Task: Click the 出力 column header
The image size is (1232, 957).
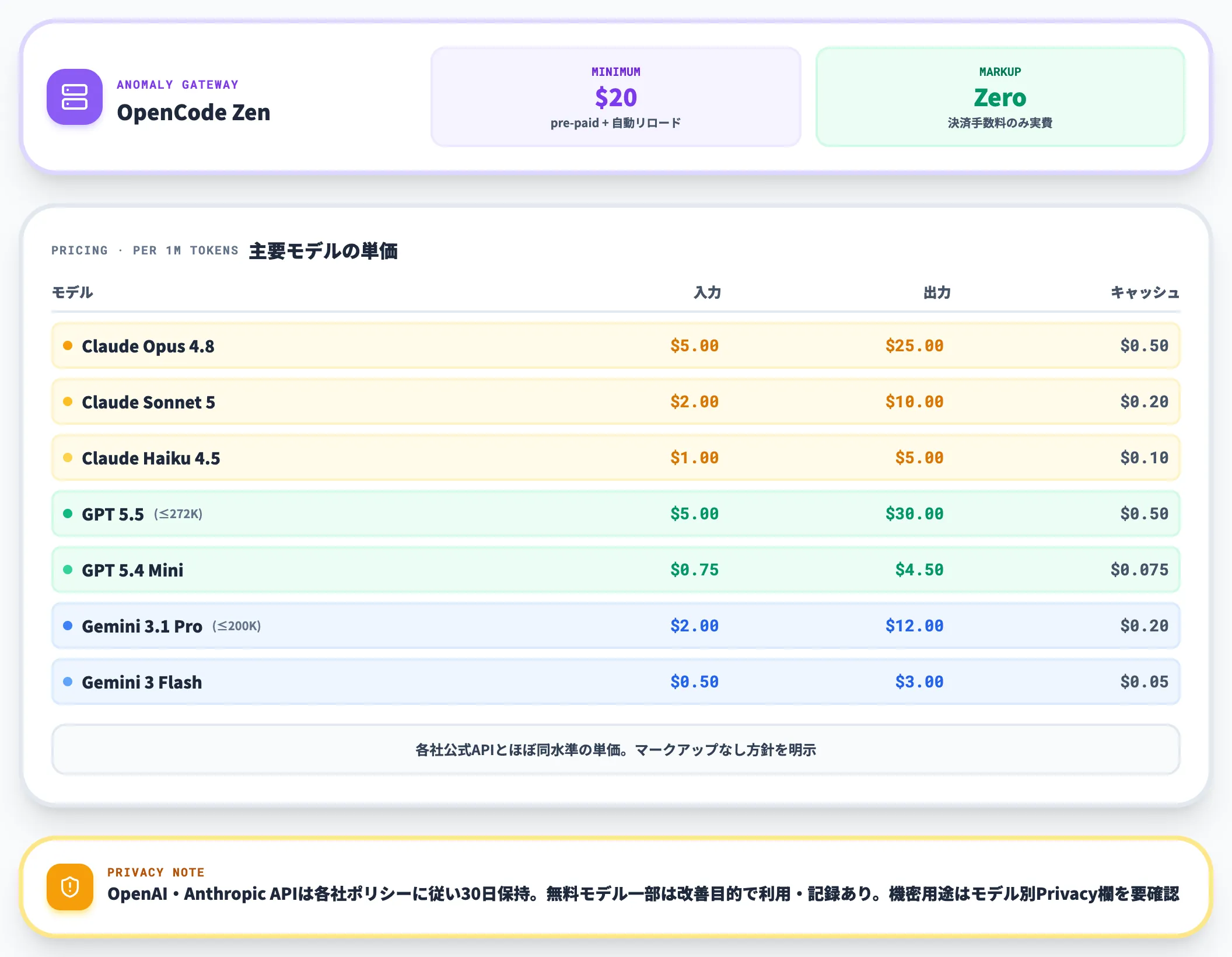Action: click(937, 292)
